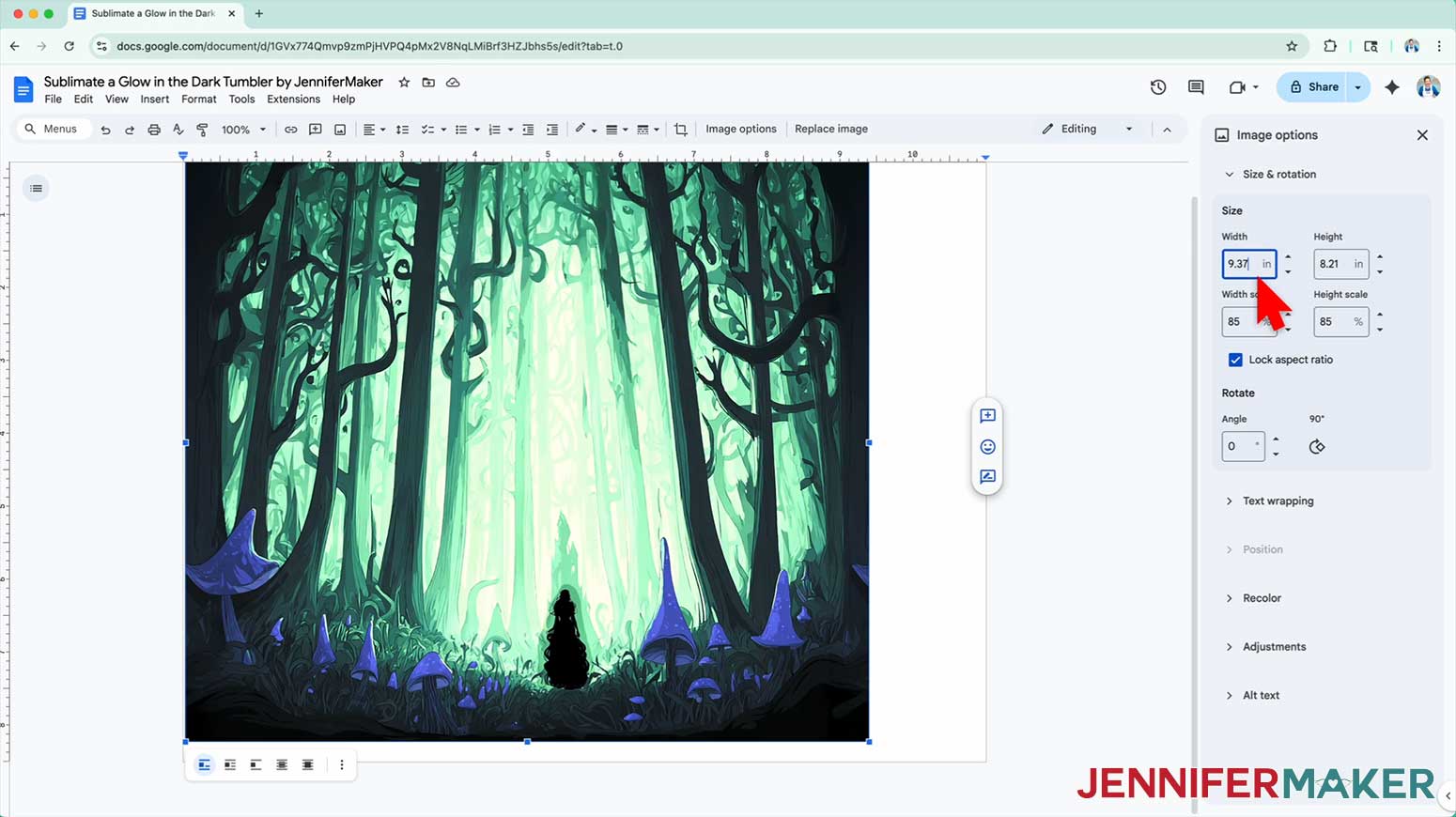
Task: Redo the last action in toolbar
Action: (130, 130)
